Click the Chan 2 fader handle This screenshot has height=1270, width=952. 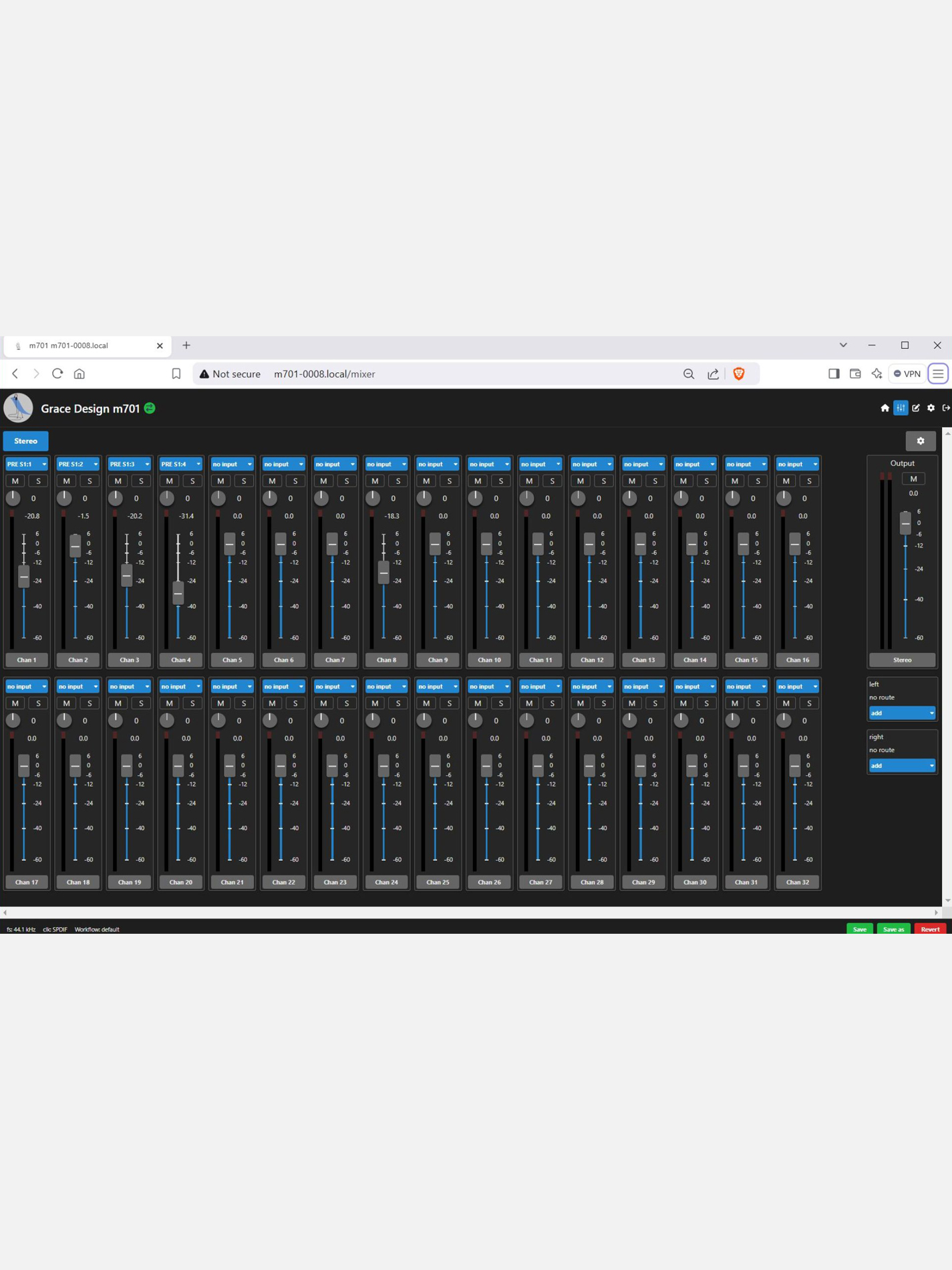(75, 546)
